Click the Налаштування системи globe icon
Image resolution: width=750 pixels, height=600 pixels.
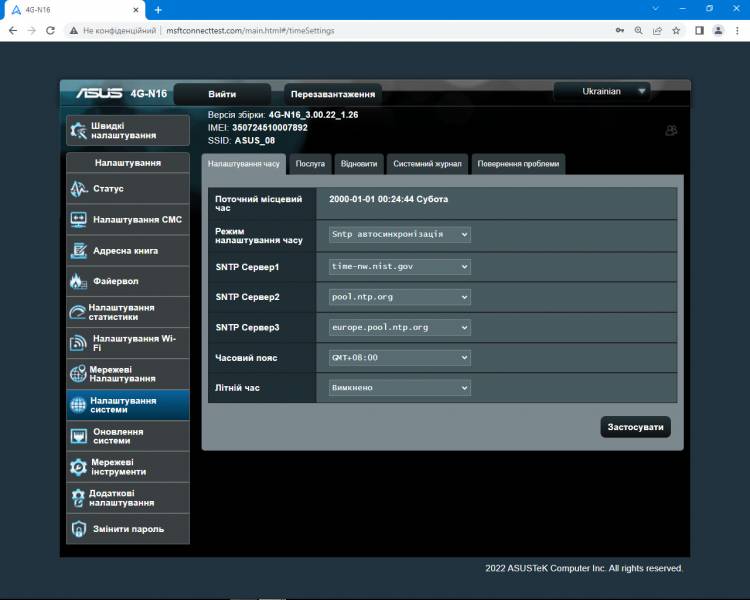click(x=78, y=405)
